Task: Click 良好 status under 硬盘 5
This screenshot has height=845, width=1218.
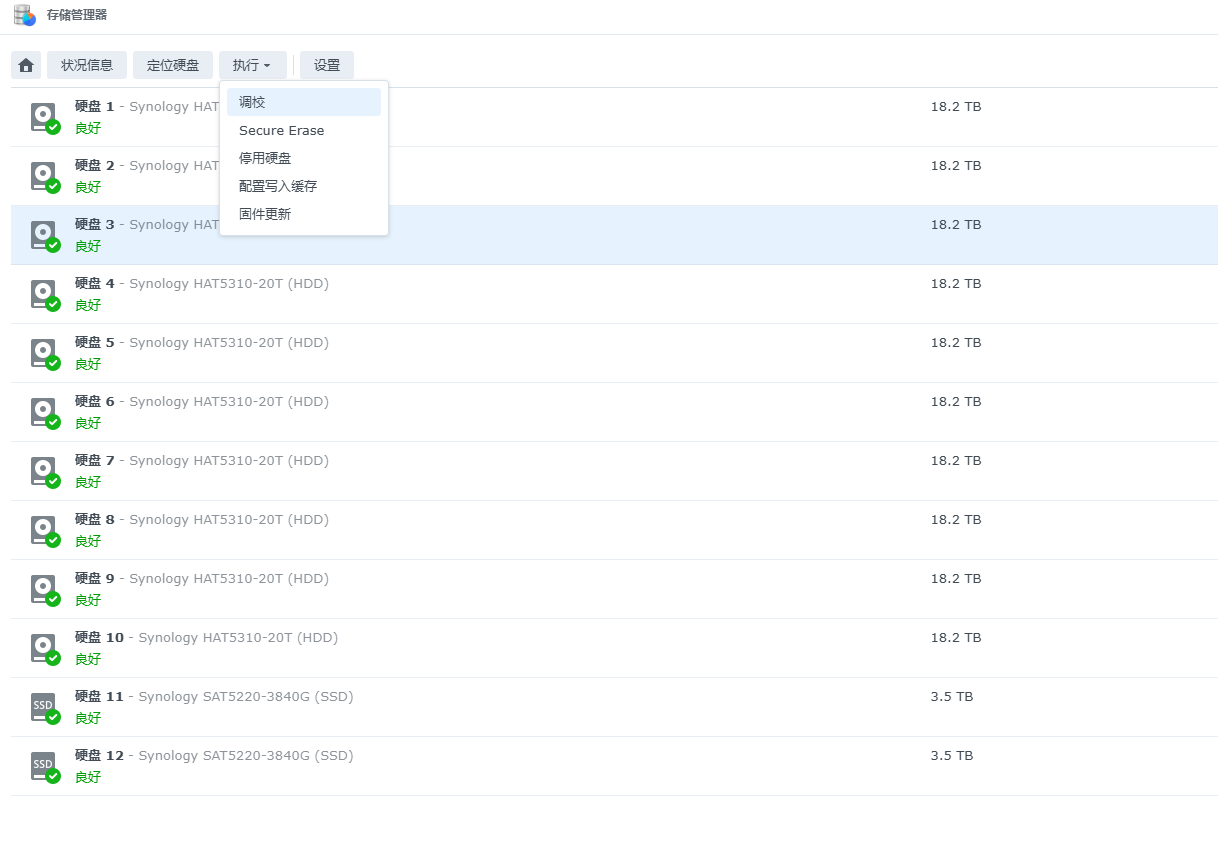Action: coord(88,364)
